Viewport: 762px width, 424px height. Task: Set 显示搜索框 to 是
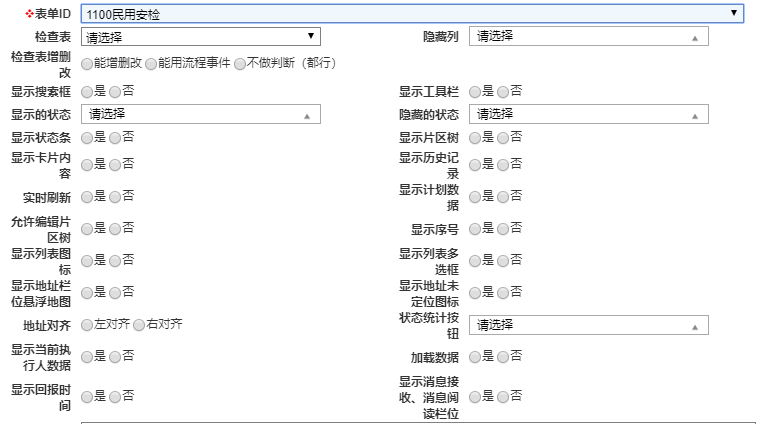(x=87, y=92)
